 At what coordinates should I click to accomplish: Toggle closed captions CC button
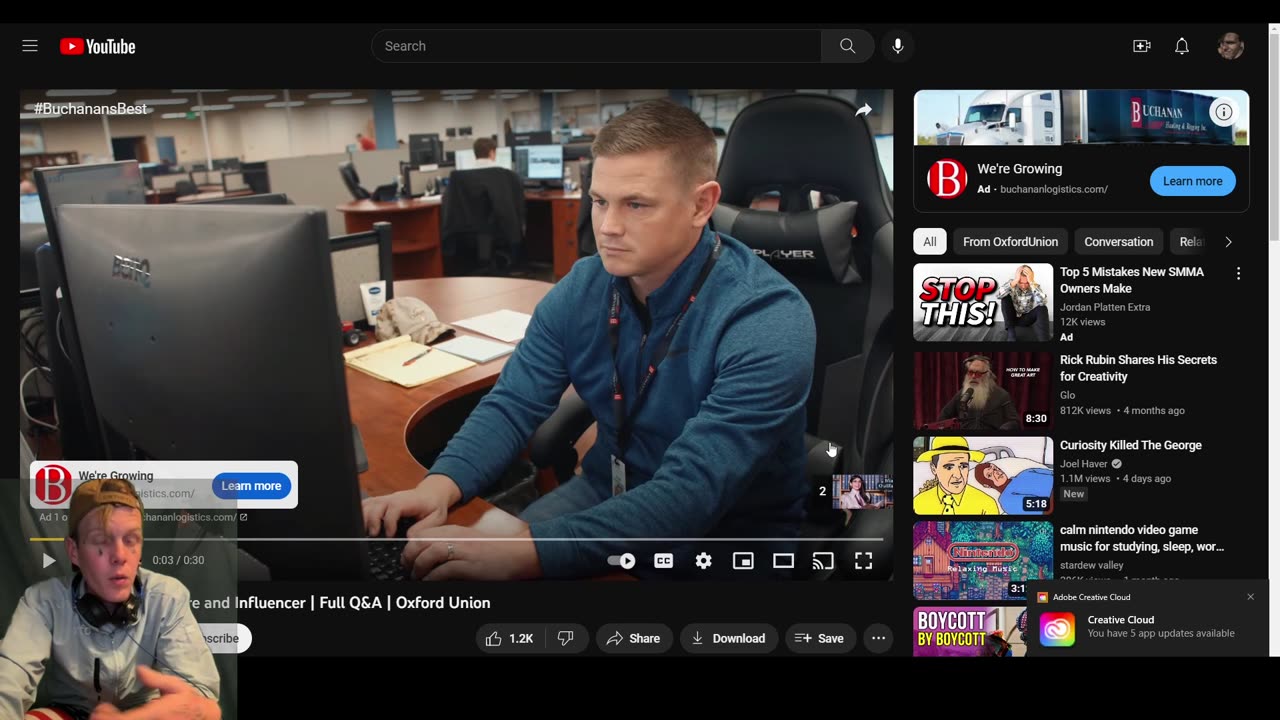[663, 561]
